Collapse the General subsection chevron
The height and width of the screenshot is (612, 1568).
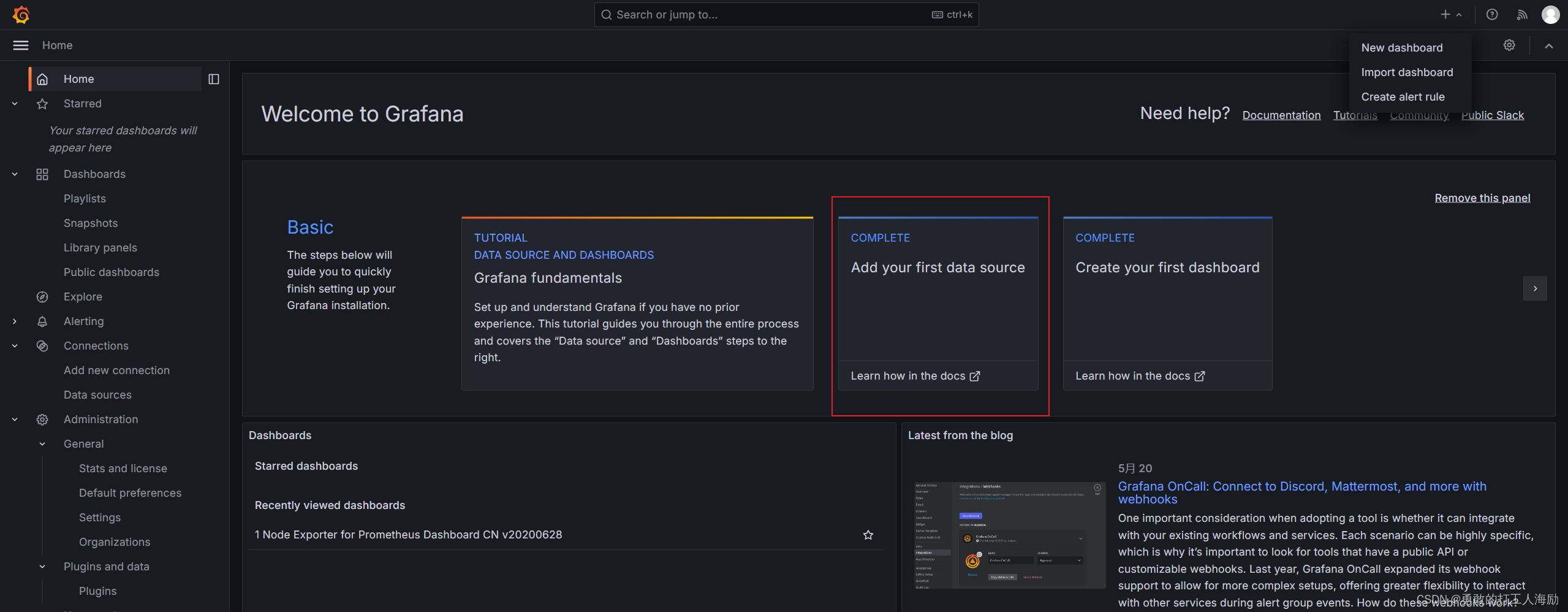click(42, 444)
